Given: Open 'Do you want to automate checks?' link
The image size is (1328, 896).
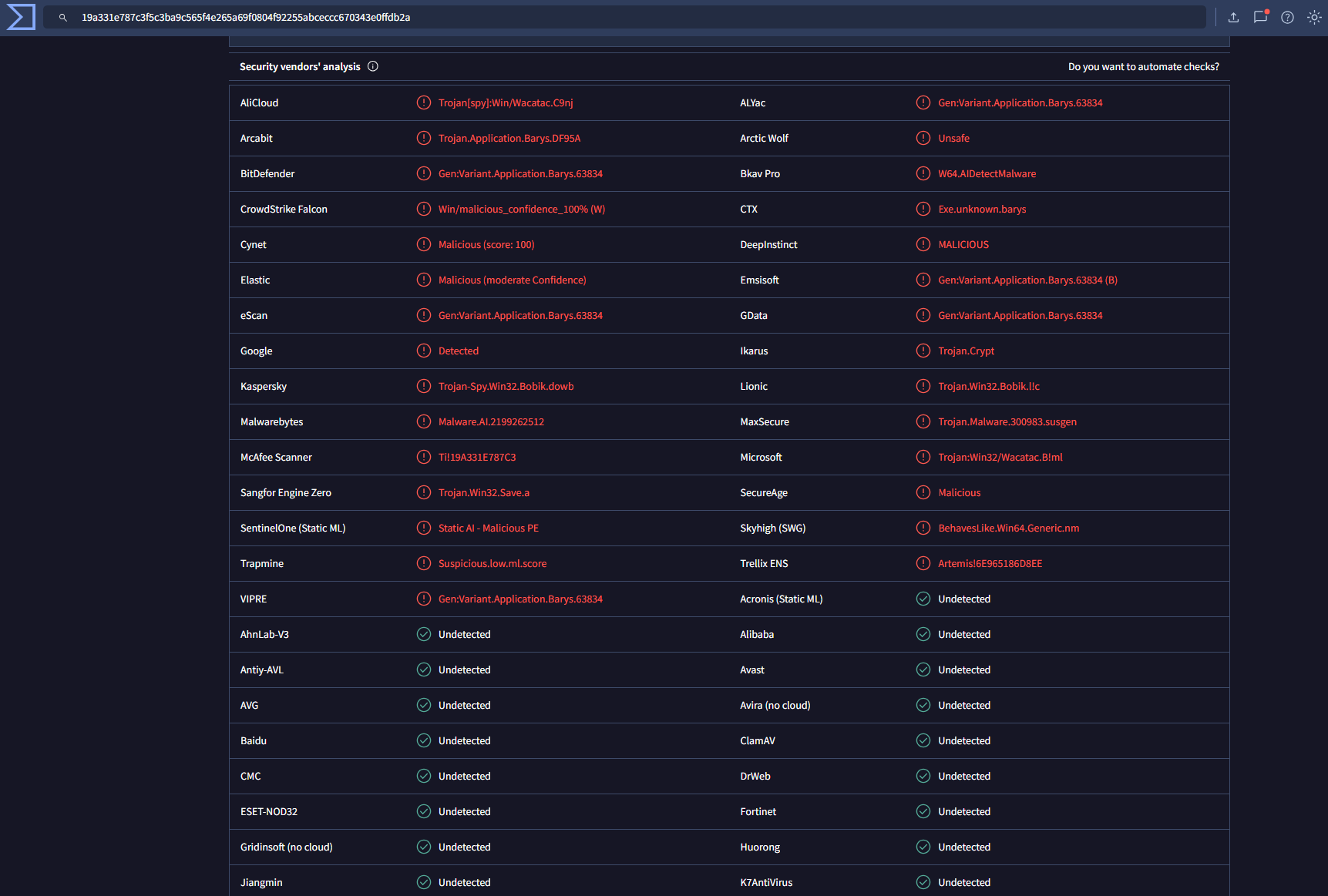Looking at the screenshot, I should (1144, 67).
